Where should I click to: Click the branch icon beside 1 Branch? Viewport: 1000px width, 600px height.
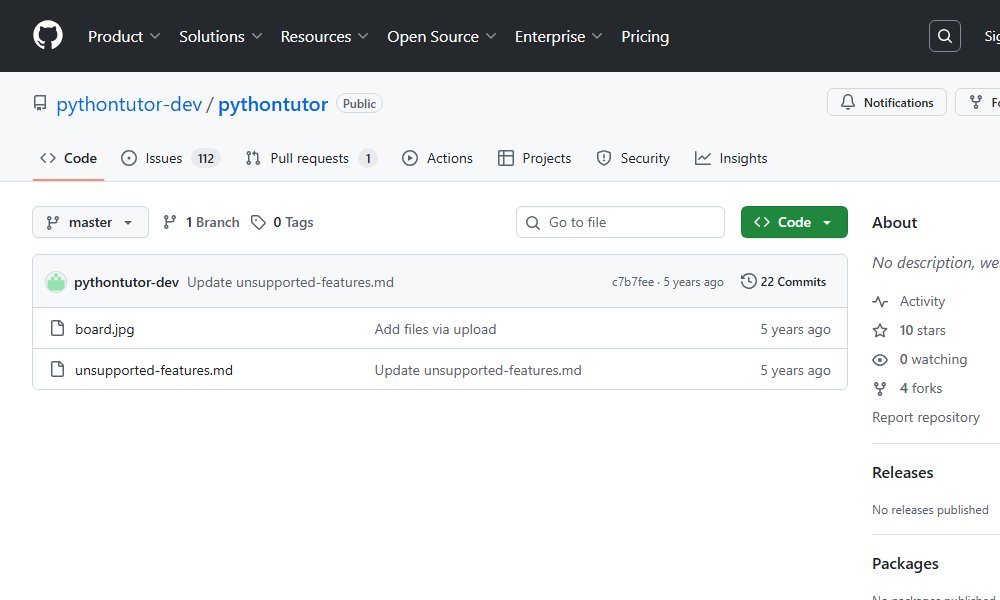click(x=169, y=222)
